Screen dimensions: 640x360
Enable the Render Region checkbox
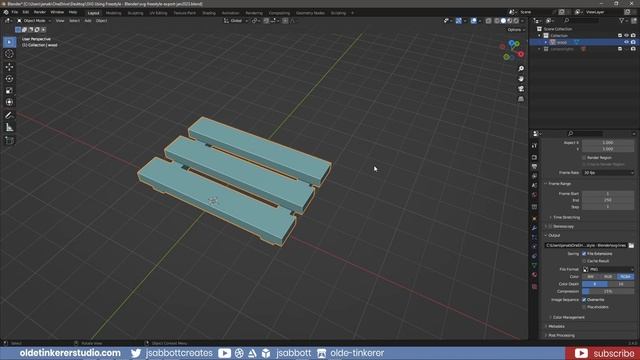[584, 158]
